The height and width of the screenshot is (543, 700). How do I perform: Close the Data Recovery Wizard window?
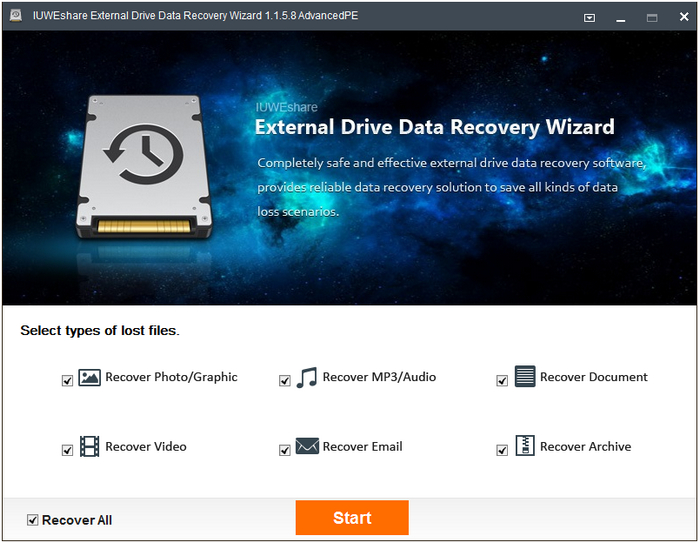682,17
